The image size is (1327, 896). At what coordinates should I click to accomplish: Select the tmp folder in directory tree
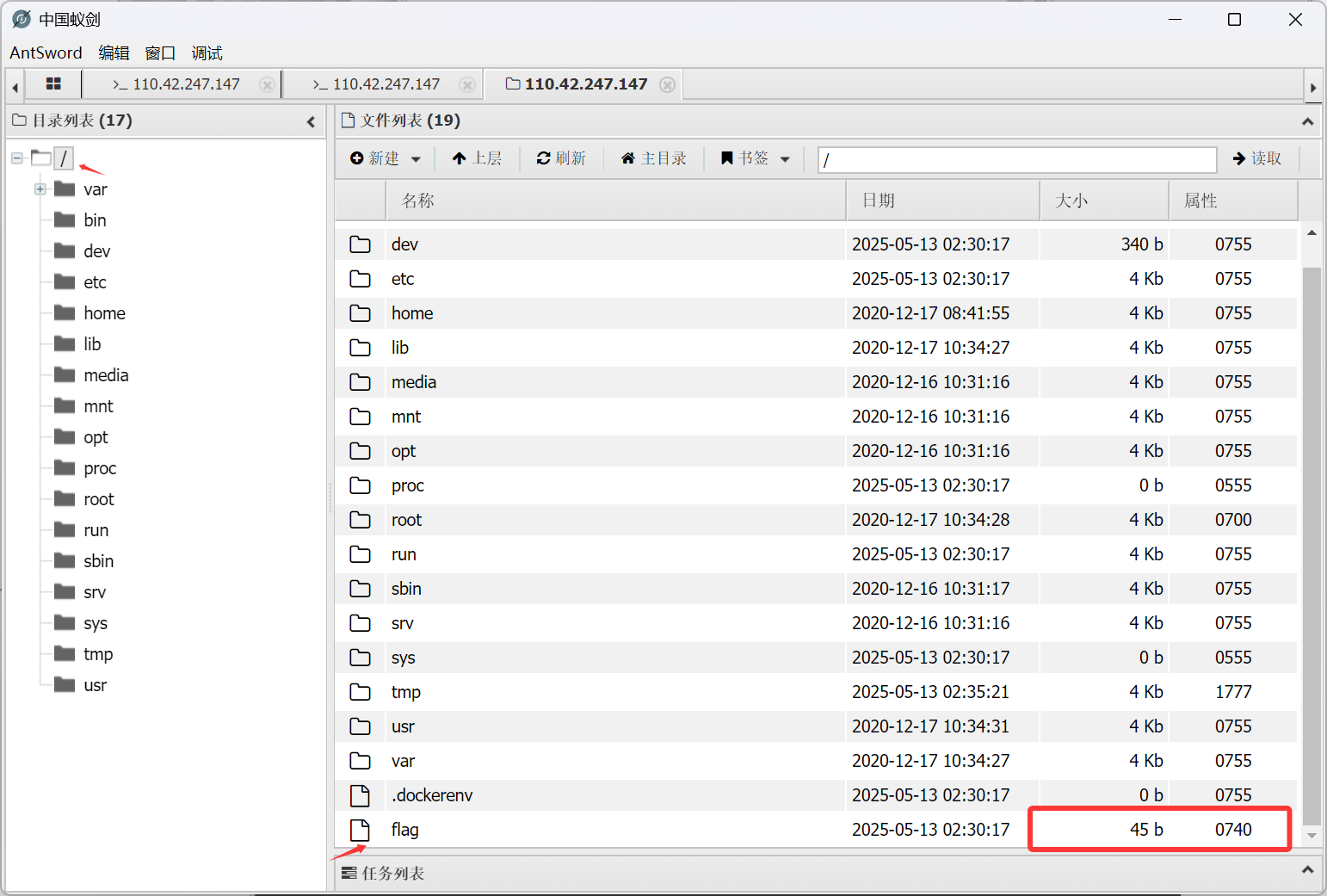[98, 654]
